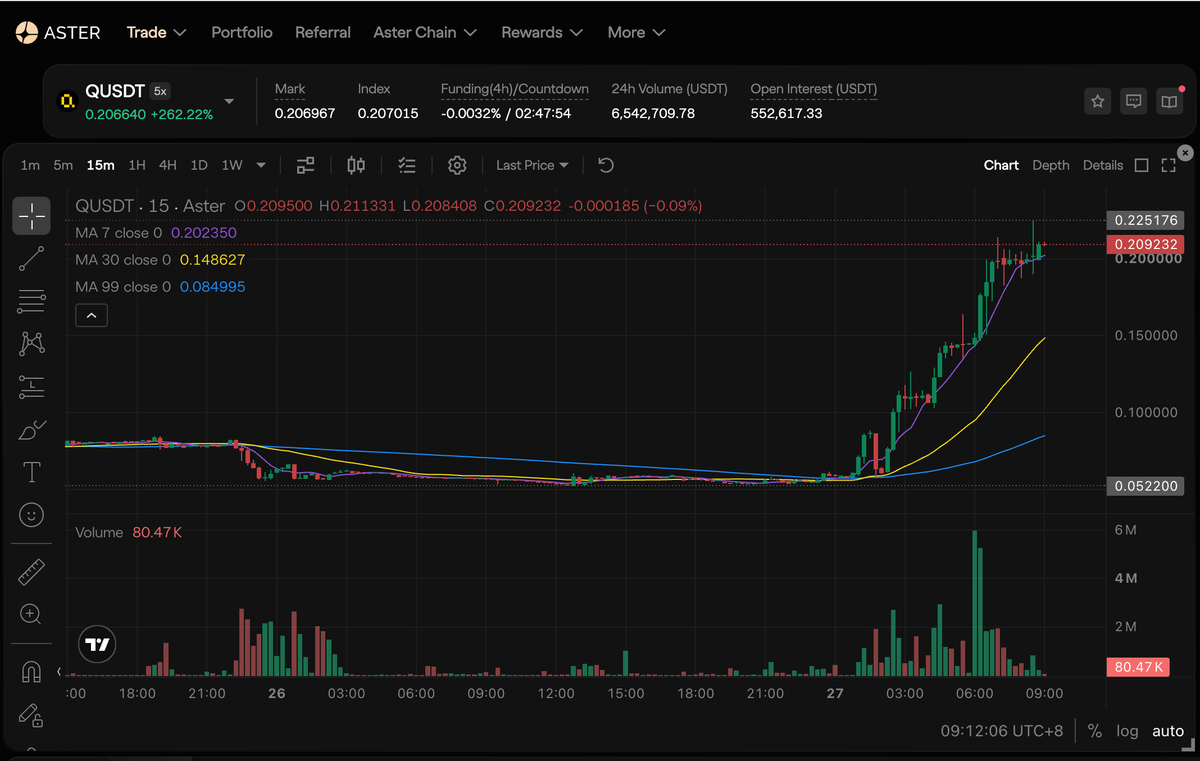Select the 15m timeframe

pos(100,165)
